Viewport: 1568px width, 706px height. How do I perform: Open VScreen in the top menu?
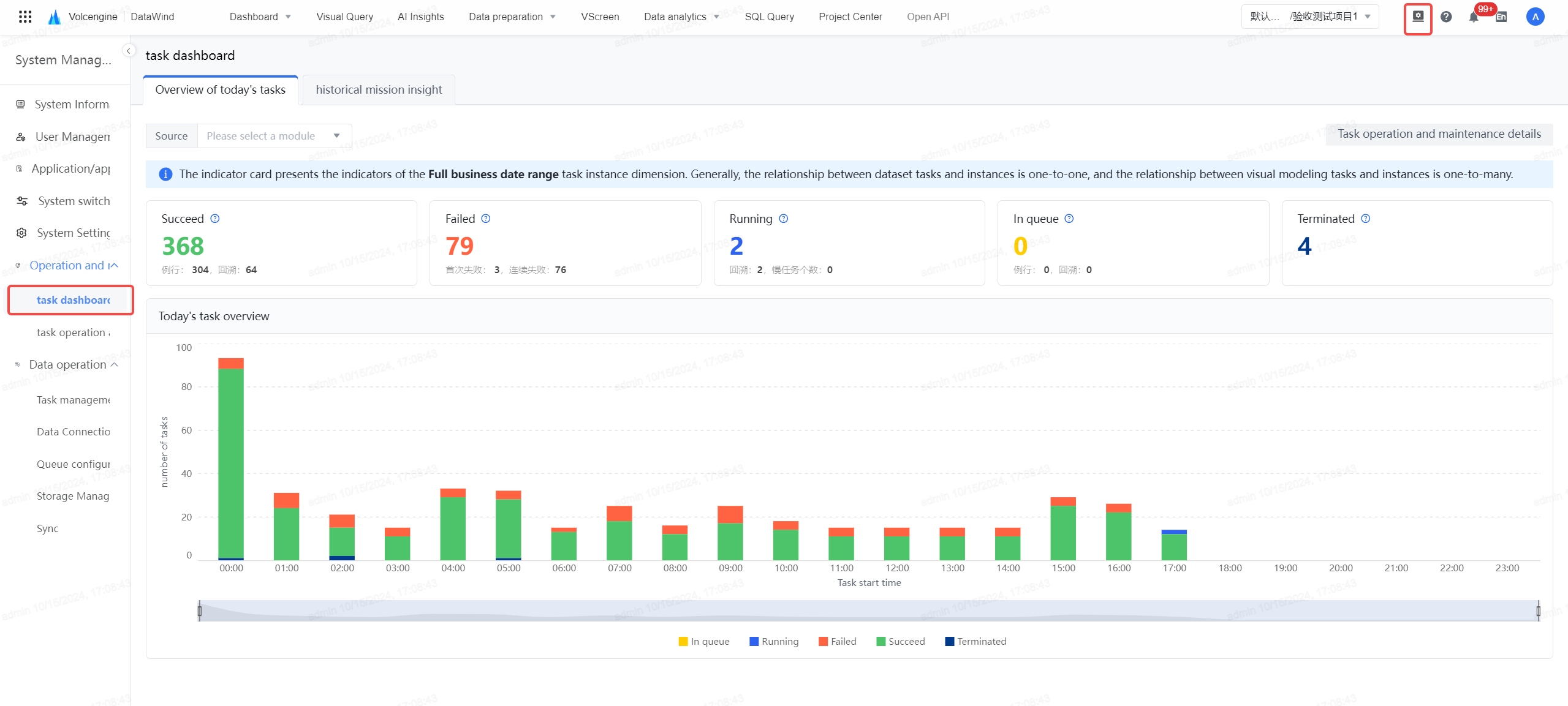pyautogui.click(x=600, y=17)
